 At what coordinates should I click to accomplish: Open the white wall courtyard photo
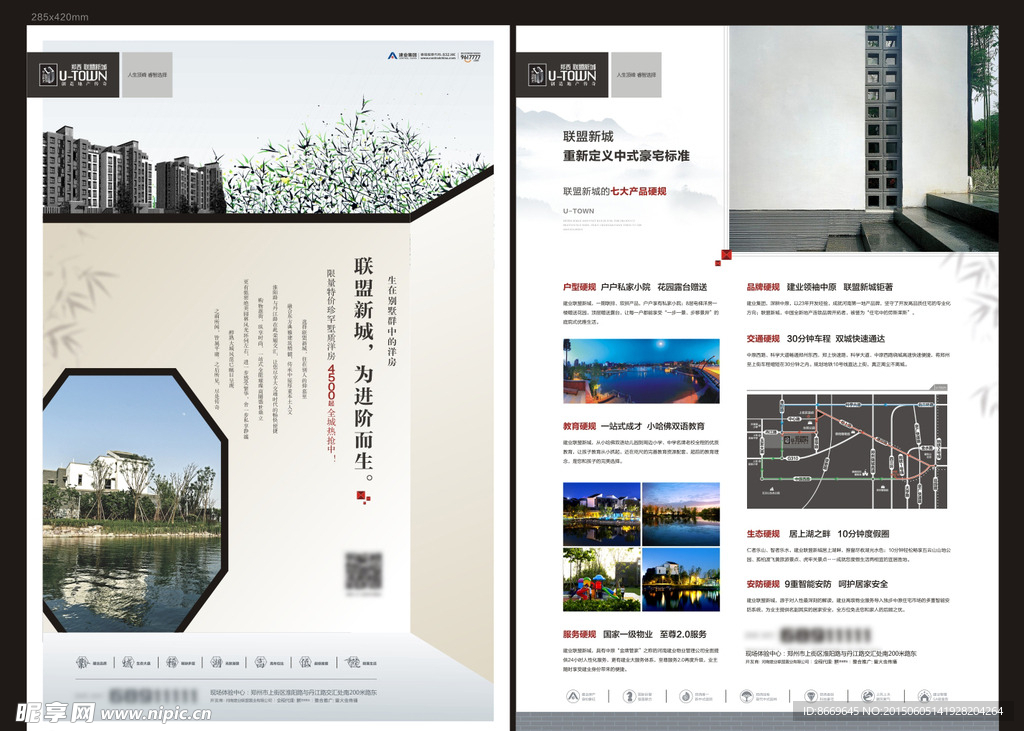pos(863,138)
